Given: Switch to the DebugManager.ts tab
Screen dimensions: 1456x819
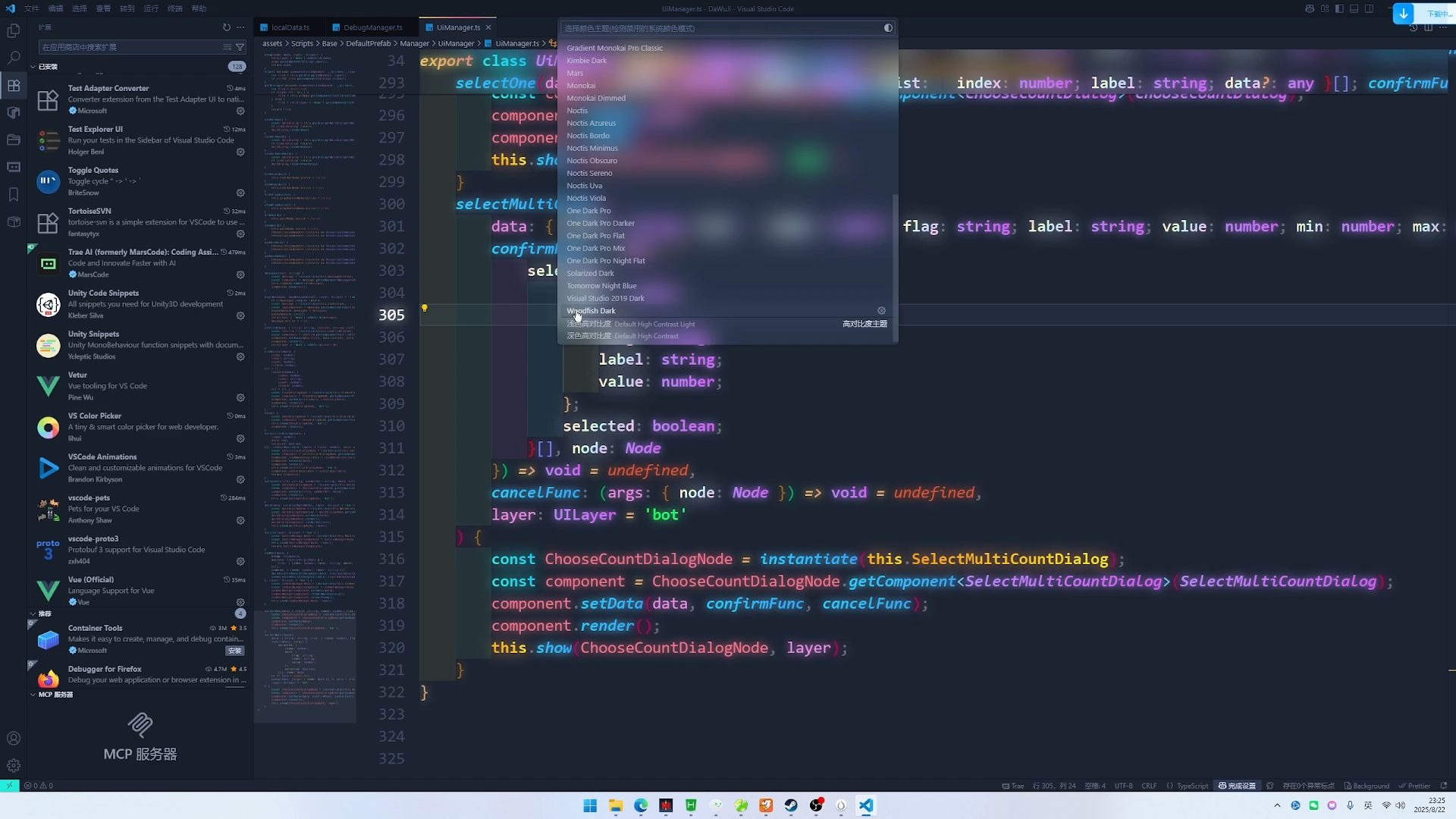Looking at the screenshot, I should point(372,27).
